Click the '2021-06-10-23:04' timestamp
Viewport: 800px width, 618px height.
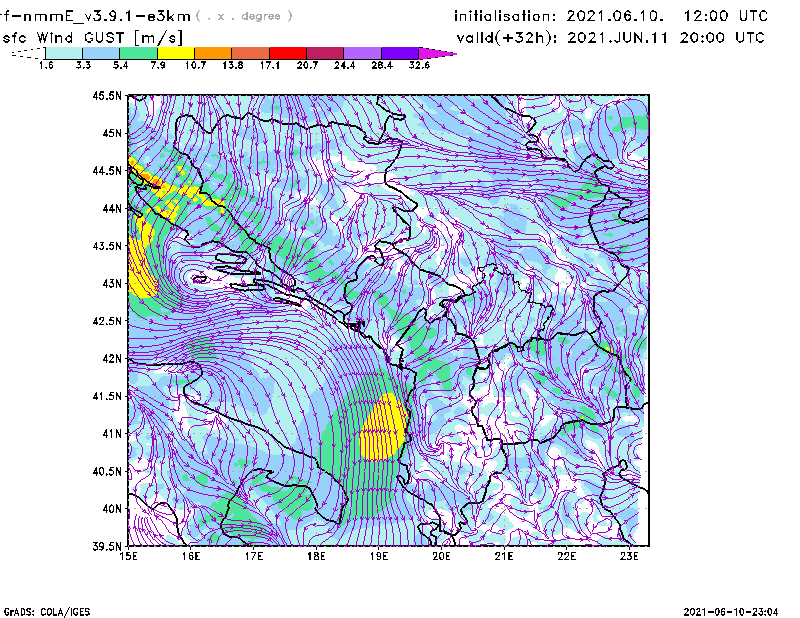[x=731, y=612]
